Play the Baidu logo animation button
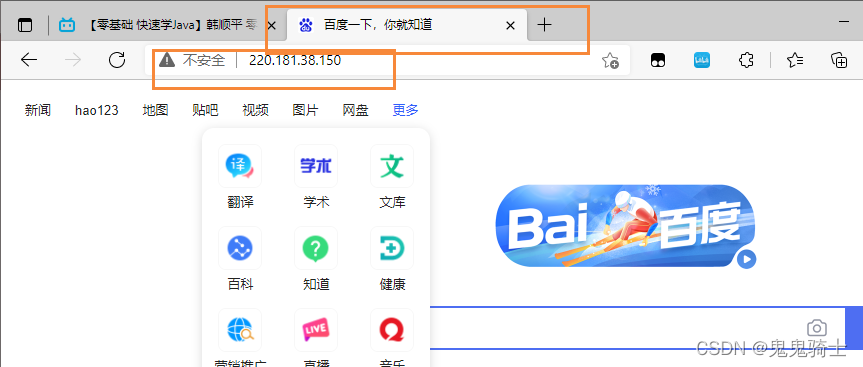Image resolution: width=863 pixels, height=367 pixels. pos(746,259)
